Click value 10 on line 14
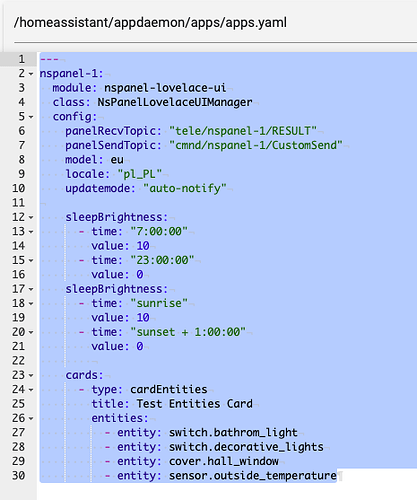The image size is (417, 500). [x=143, y=246]
